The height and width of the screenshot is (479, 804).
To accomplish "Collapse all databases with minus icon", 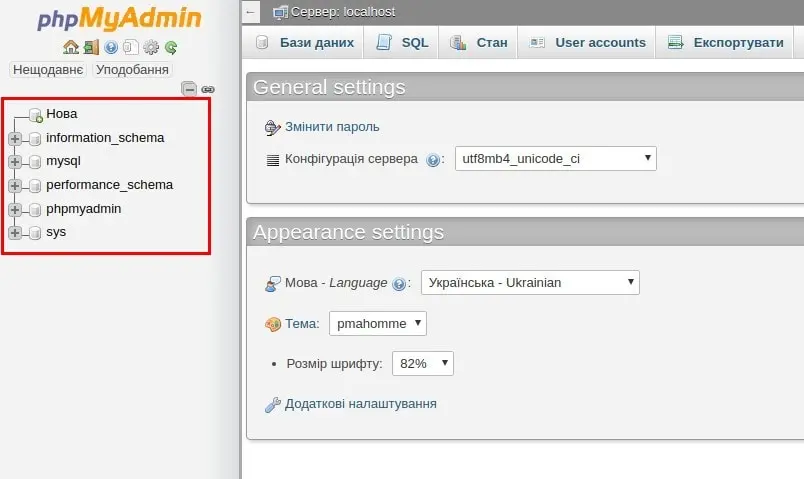I will (x=189, y=89).
